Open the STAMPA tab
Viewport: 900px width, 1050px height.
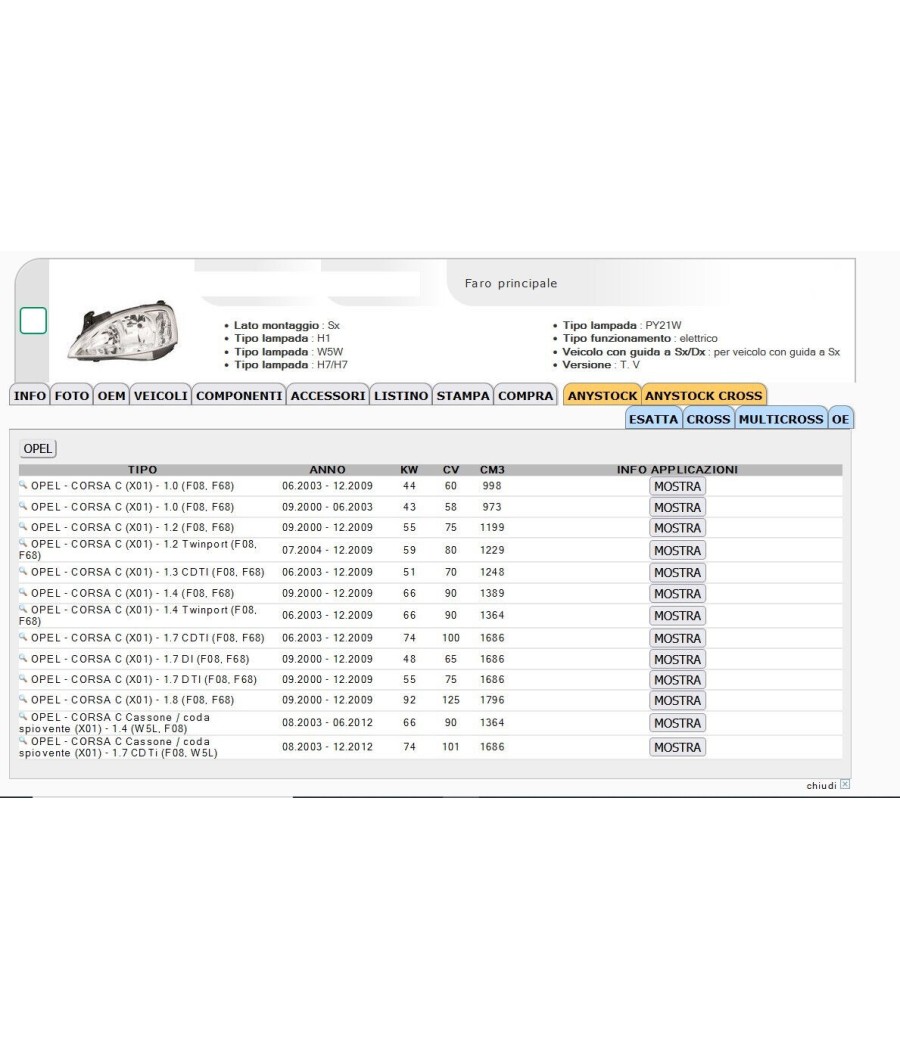[x=463, y=395]
